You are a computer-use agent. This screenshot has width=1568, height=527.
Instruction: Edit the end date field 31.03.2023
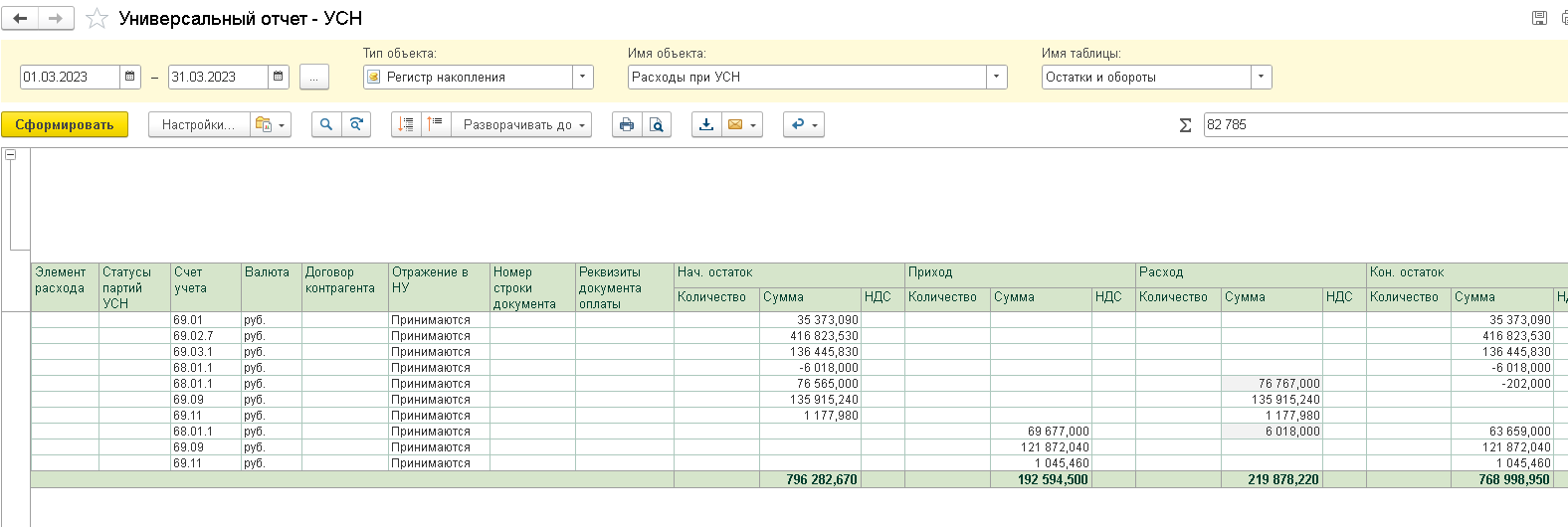click(x=218, y=77)
